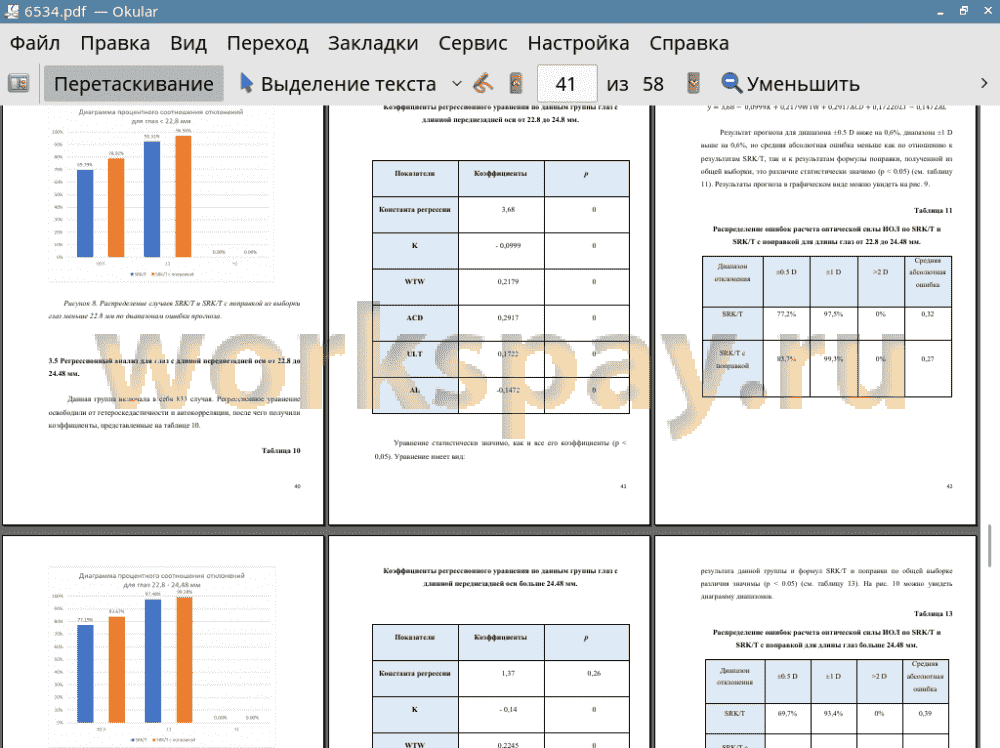This screenshot has height=748, width=1000.
Task: Click the 'Таблица 11' label
Action: [932, 210]
